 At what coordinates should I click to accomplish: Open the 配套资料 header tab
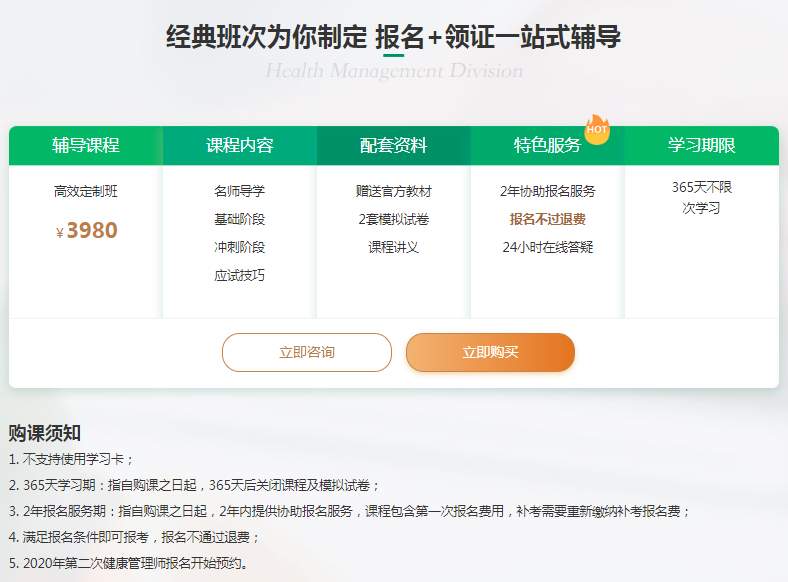[394, 146]
